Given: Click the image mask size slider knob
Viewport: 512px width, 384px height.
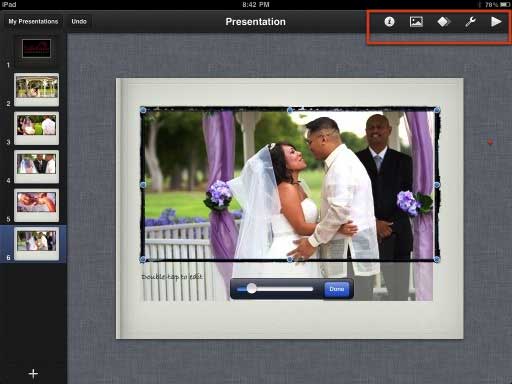Looking at the screenshot, I should 252,288.
